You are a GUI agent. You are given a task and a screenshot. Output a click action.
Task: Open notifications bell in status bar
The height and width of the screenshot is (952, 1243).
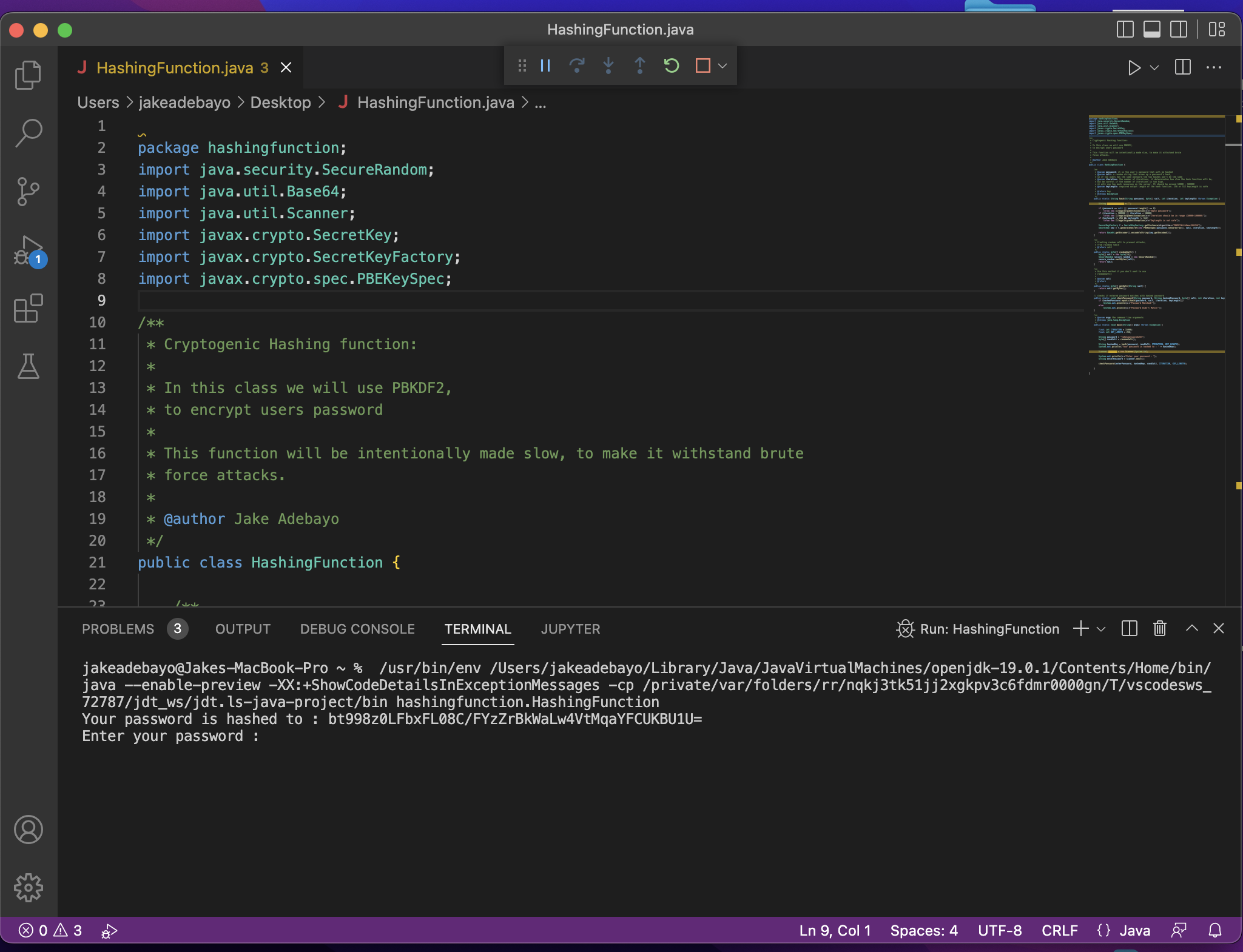(1215, 930)
